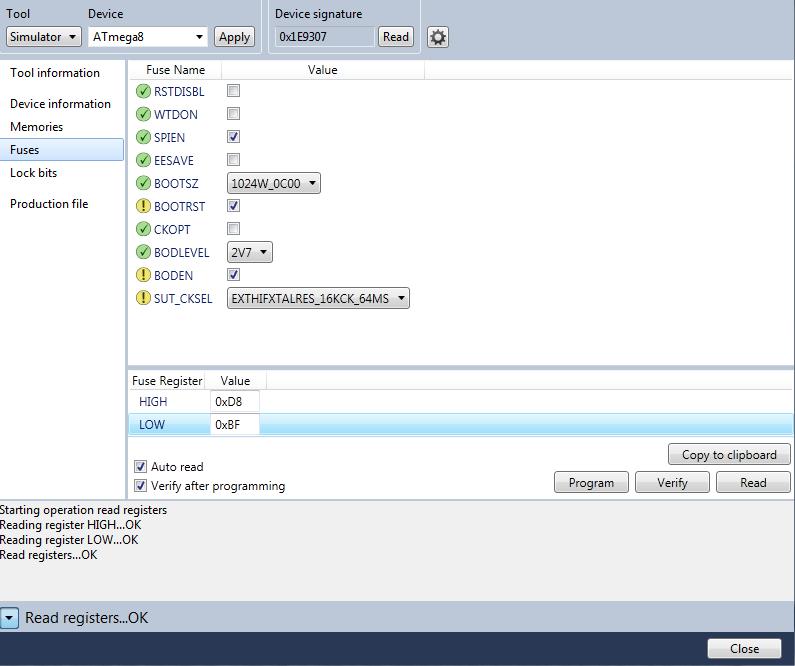Click the gear settings icon near device signature
The height and width of the screenshot is (666, 795).
438,37
